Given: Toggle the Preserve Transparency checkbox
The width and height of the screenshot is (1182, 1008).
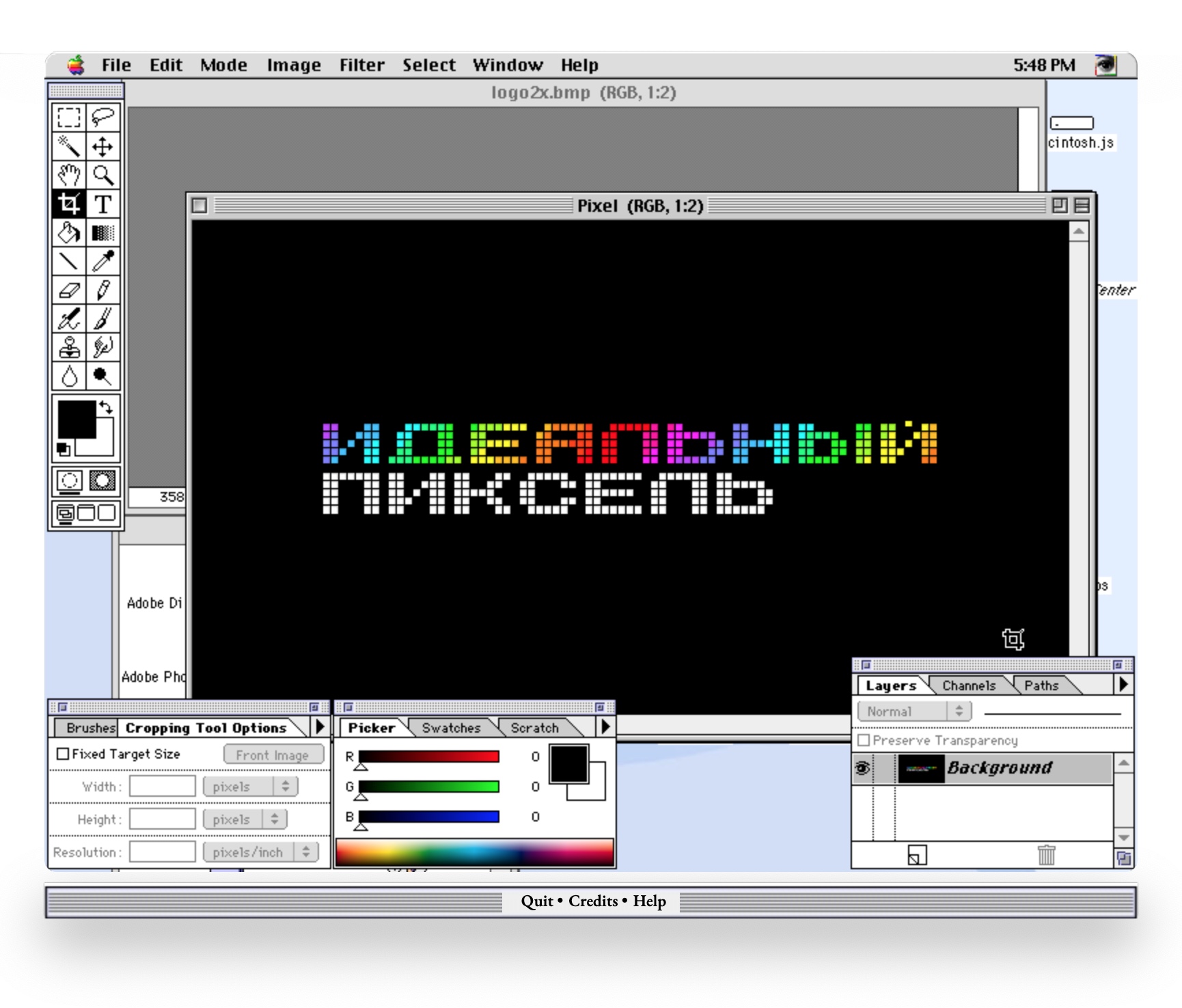Looking at the screenshot, I should [x=864, y=740].
